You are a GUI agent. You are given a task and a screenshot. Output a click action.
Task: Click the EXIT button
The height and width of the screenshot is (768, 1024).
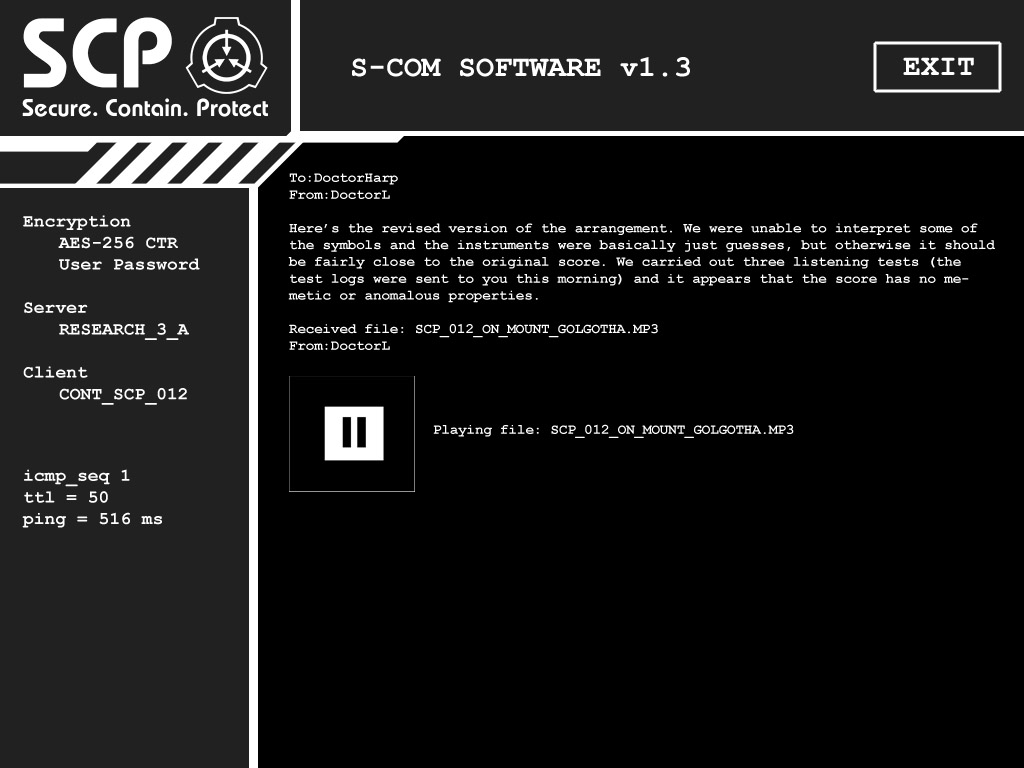(x=937, y=67)
